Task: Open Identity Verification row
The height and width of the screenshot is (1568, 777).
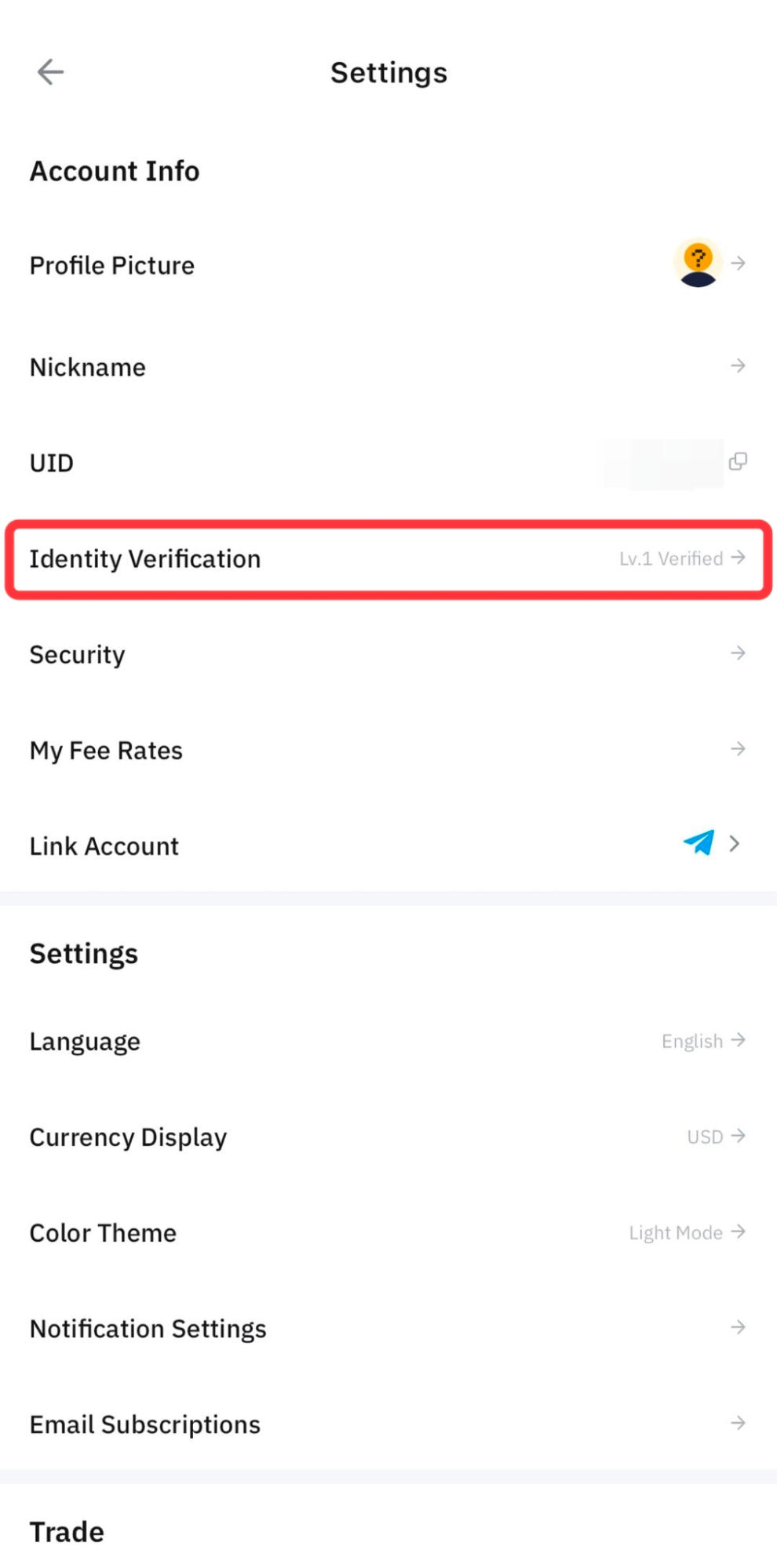Action: (388, 559)
